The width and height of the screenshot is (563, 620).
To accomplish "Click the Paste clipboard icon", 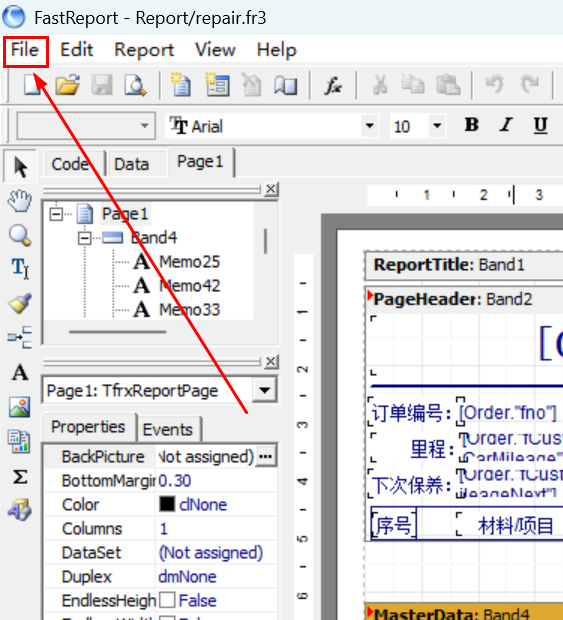I will [448, 84].
